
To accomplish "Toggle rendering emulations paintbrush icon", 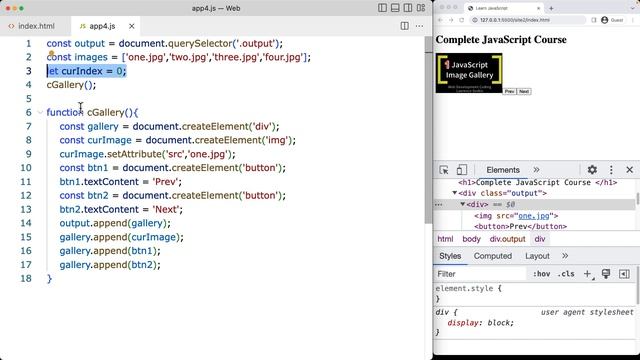I will point(606,274).
